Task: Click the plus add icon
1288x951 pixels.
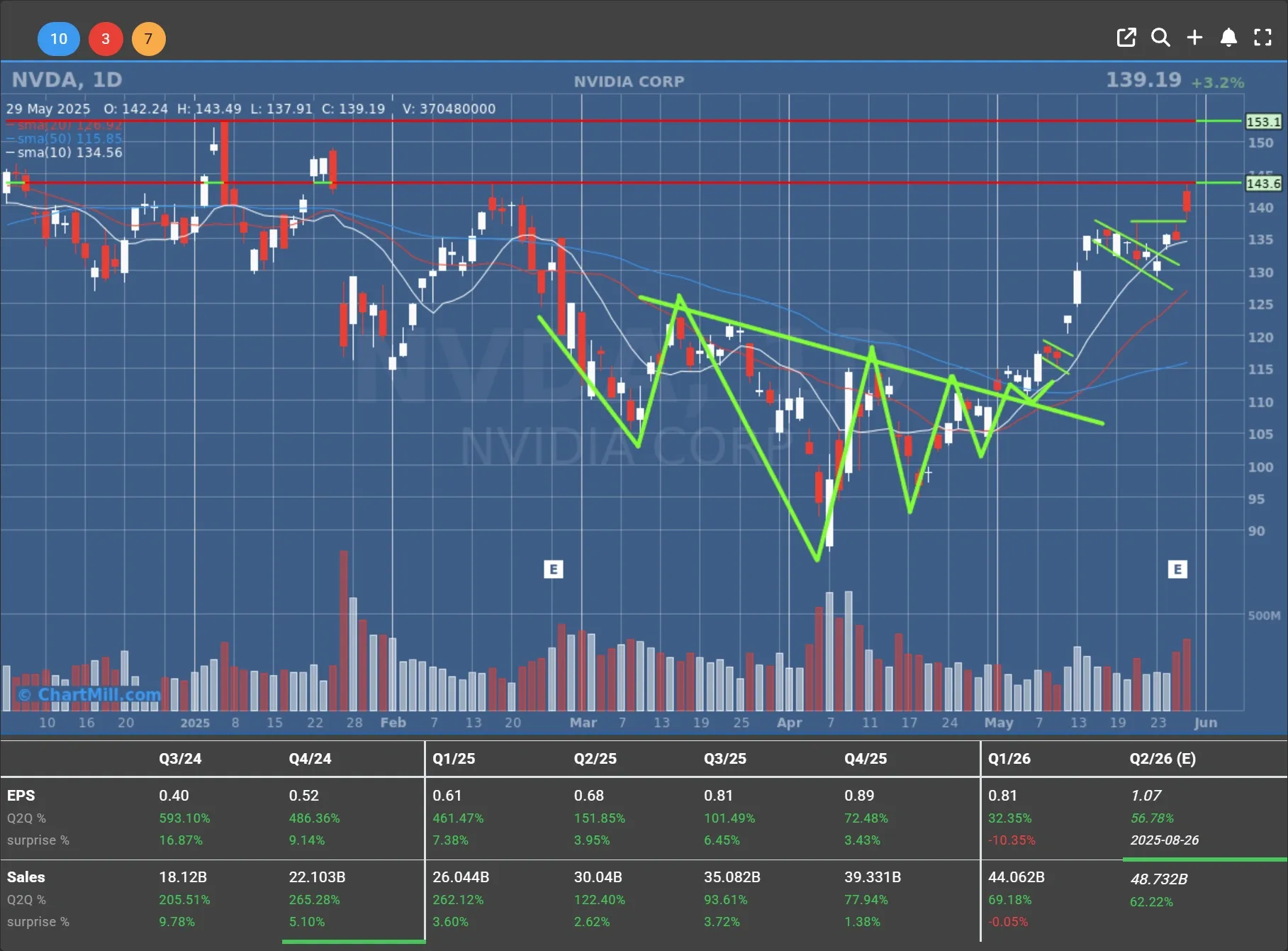Action: click(1194, 38)
